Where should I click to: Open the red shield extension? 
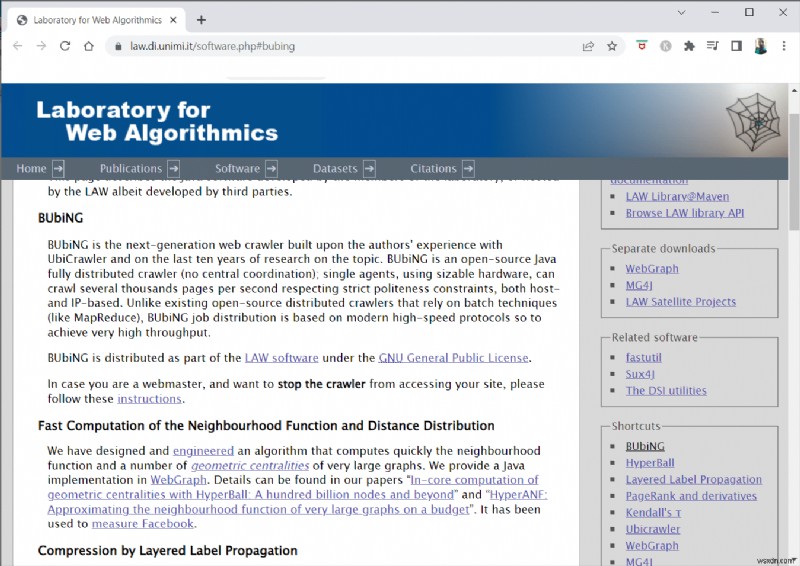pyautogui.click(x=641, y=45)
